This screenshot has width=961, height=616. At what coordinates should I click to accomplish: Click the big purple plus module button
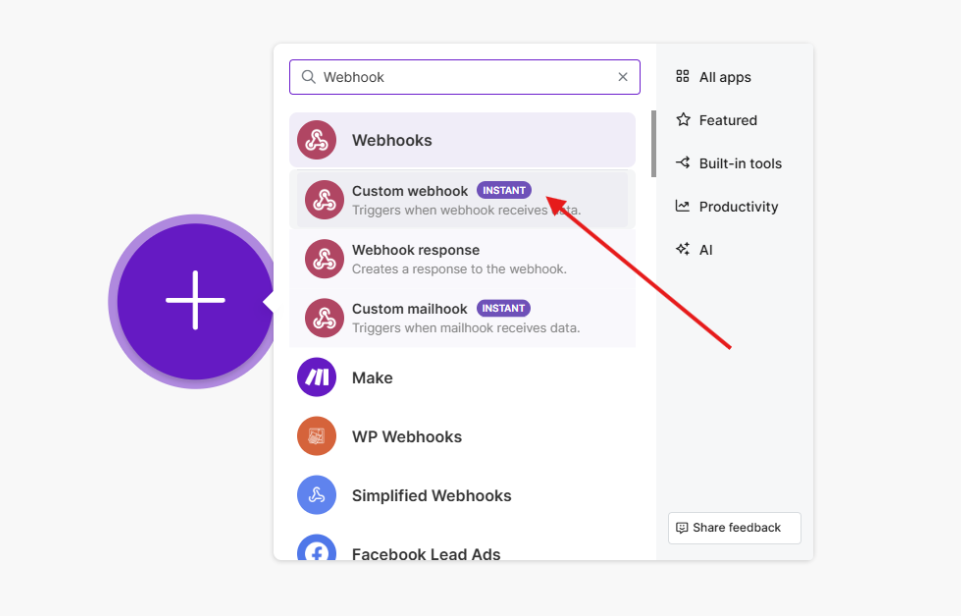(x=195, y=301)
